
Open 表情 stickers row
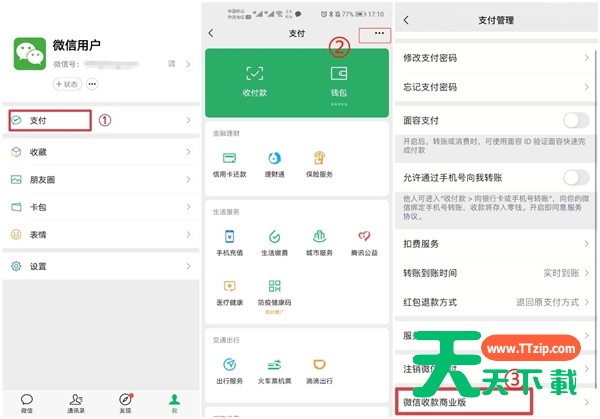click(101, 235)
